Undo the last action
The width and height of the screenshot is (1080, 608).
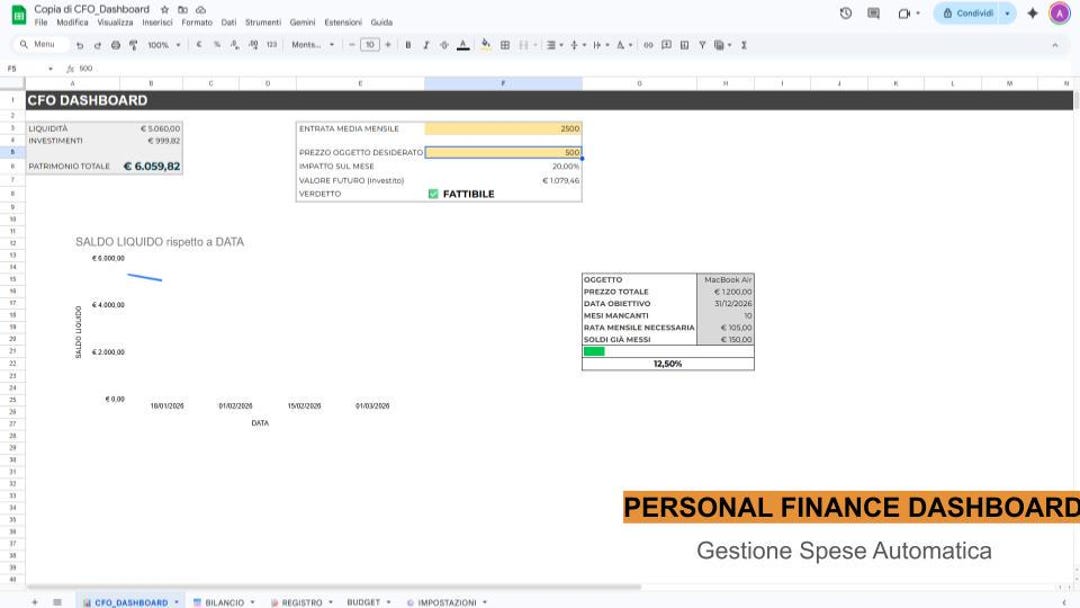[x=80, y=45]
